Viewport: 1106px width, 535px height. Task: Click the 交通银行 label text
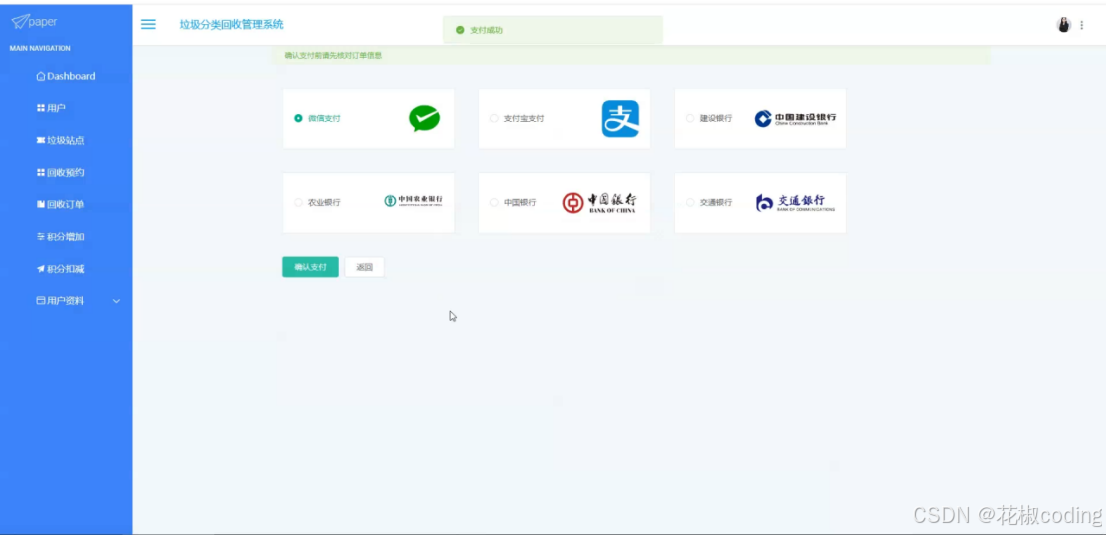(716, 203)
